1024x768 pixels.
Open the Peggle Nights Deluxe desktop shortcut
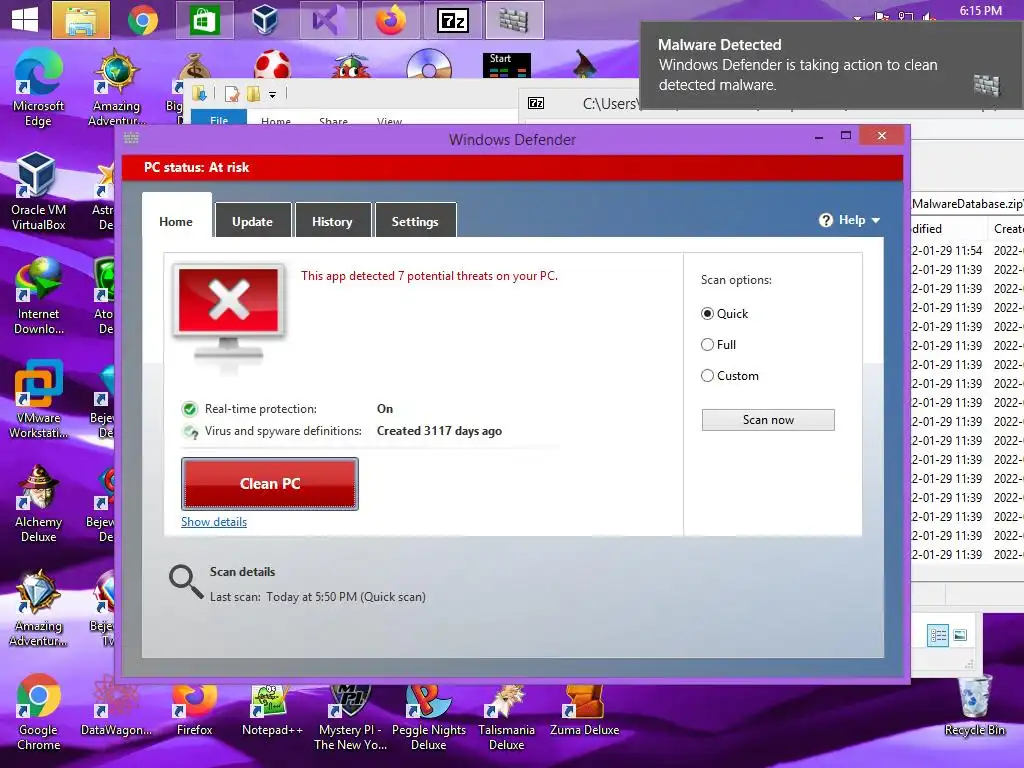428,717
